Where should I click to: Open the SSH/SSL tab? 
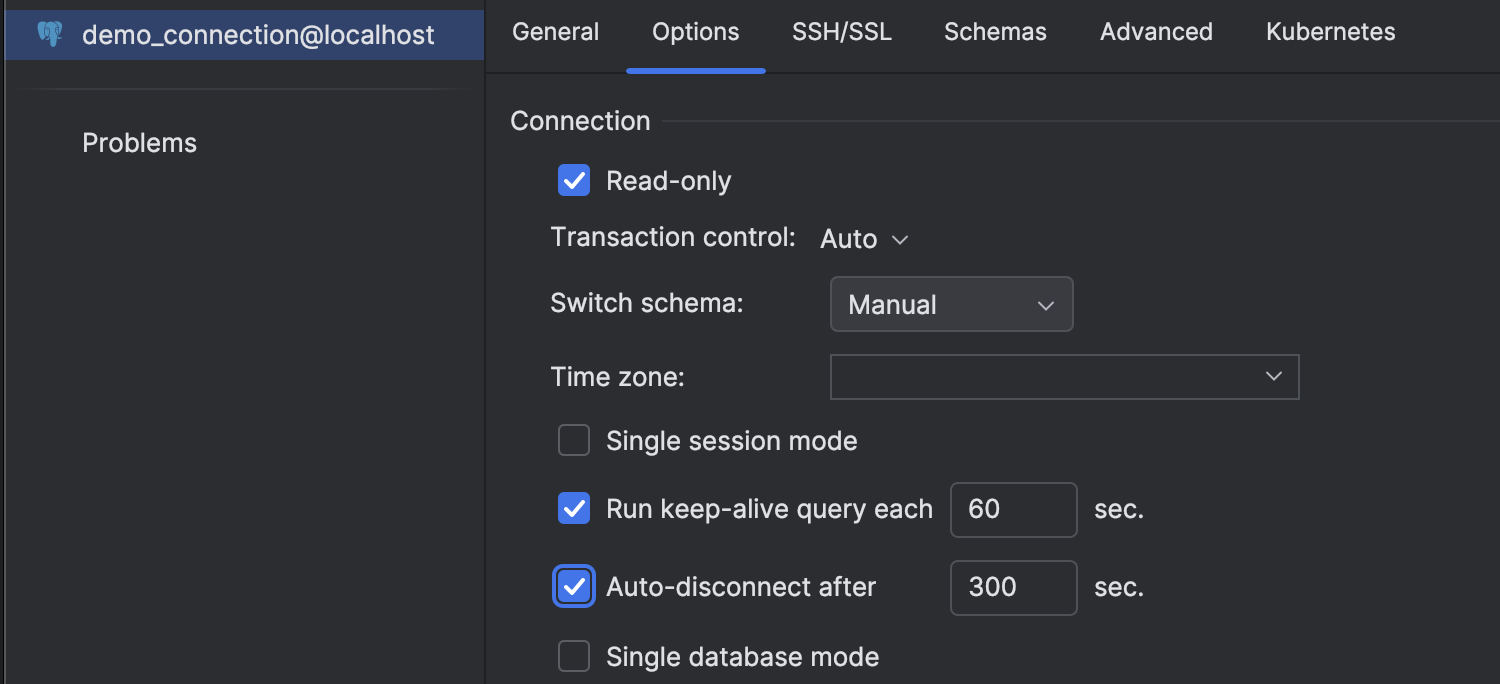(841, 32)
